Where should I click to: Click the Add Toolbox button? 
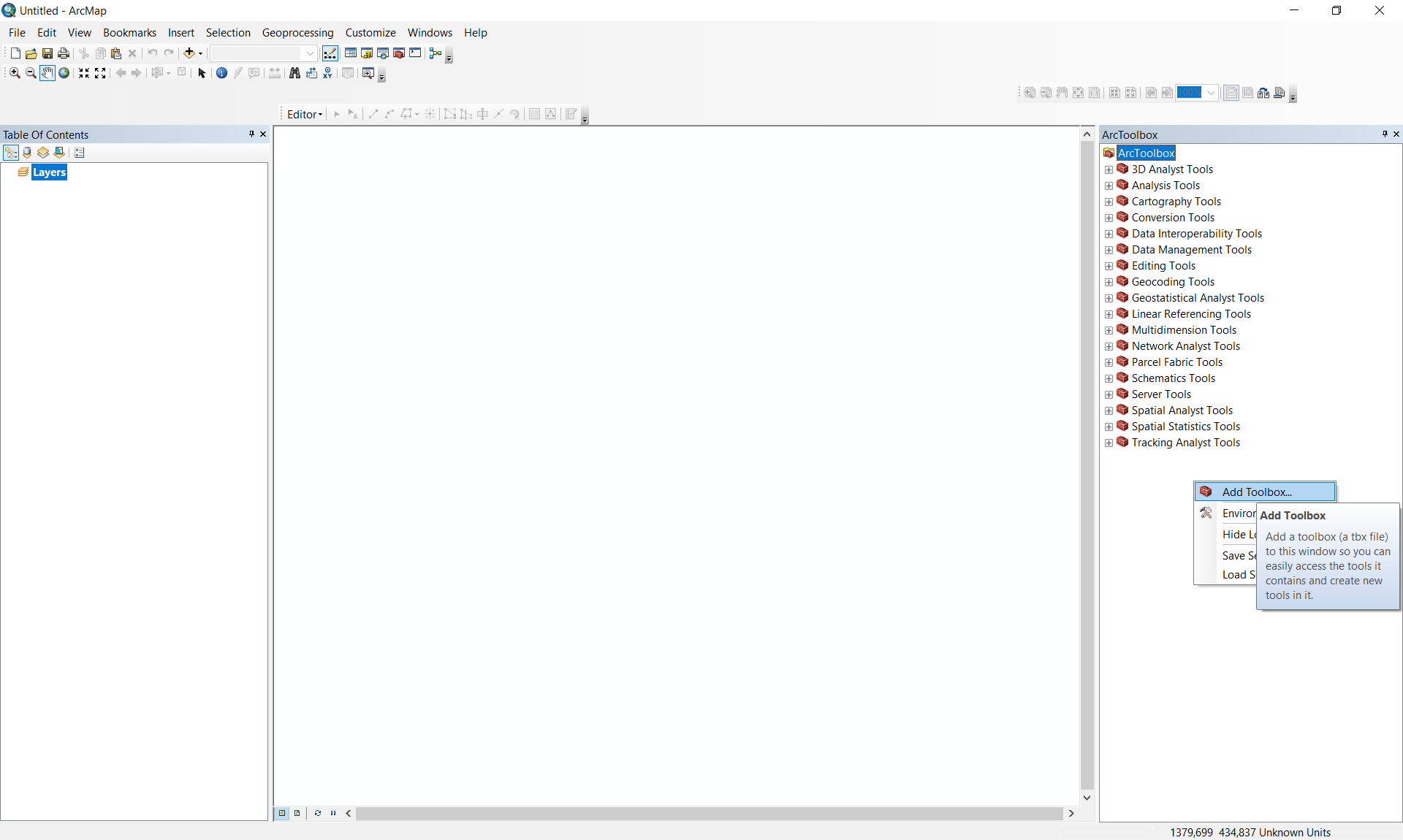[1263, 492]
